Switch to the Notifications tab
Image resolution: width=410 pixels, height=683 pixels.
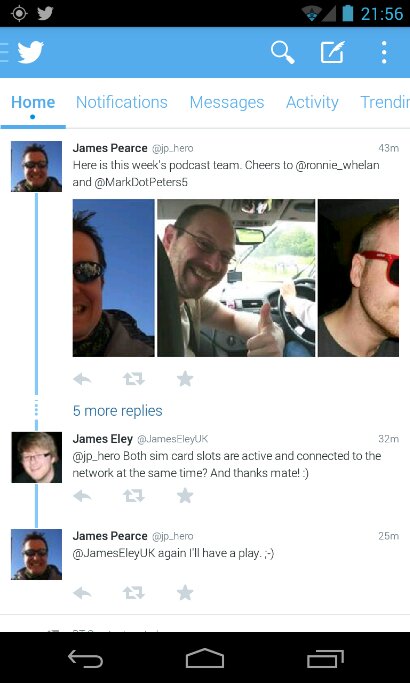122,102
